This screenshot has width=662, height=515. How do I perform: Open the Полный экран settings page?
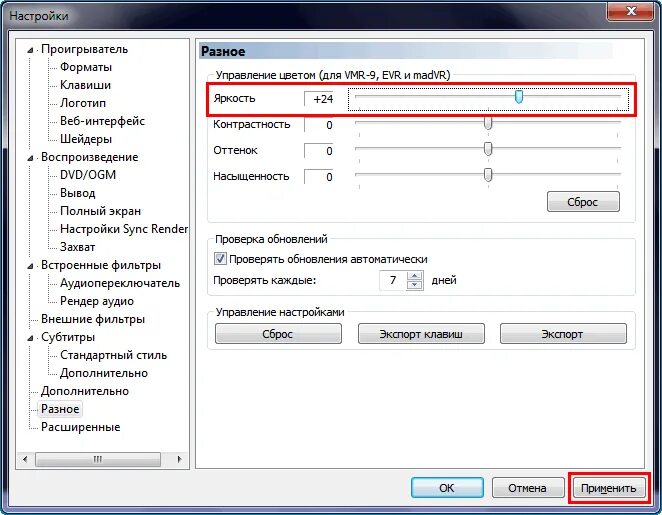coord(100,211)
